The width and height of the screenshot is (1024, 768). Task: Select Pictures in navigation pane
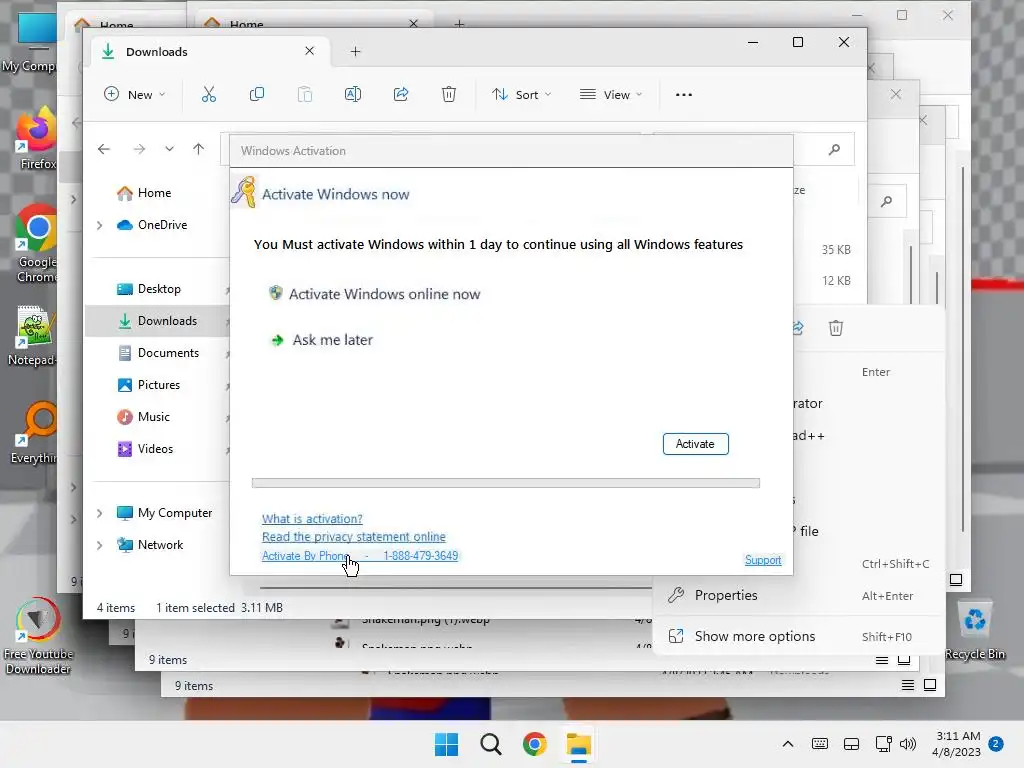(x=159, y=385)
